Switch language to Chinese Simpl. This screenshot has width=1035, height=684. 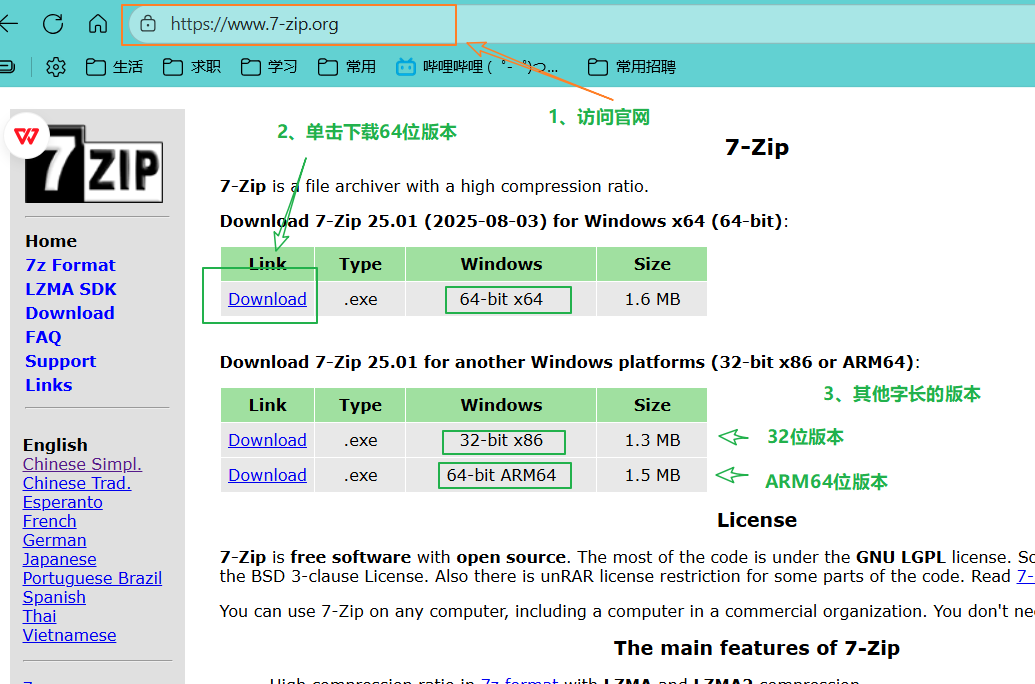83,464
